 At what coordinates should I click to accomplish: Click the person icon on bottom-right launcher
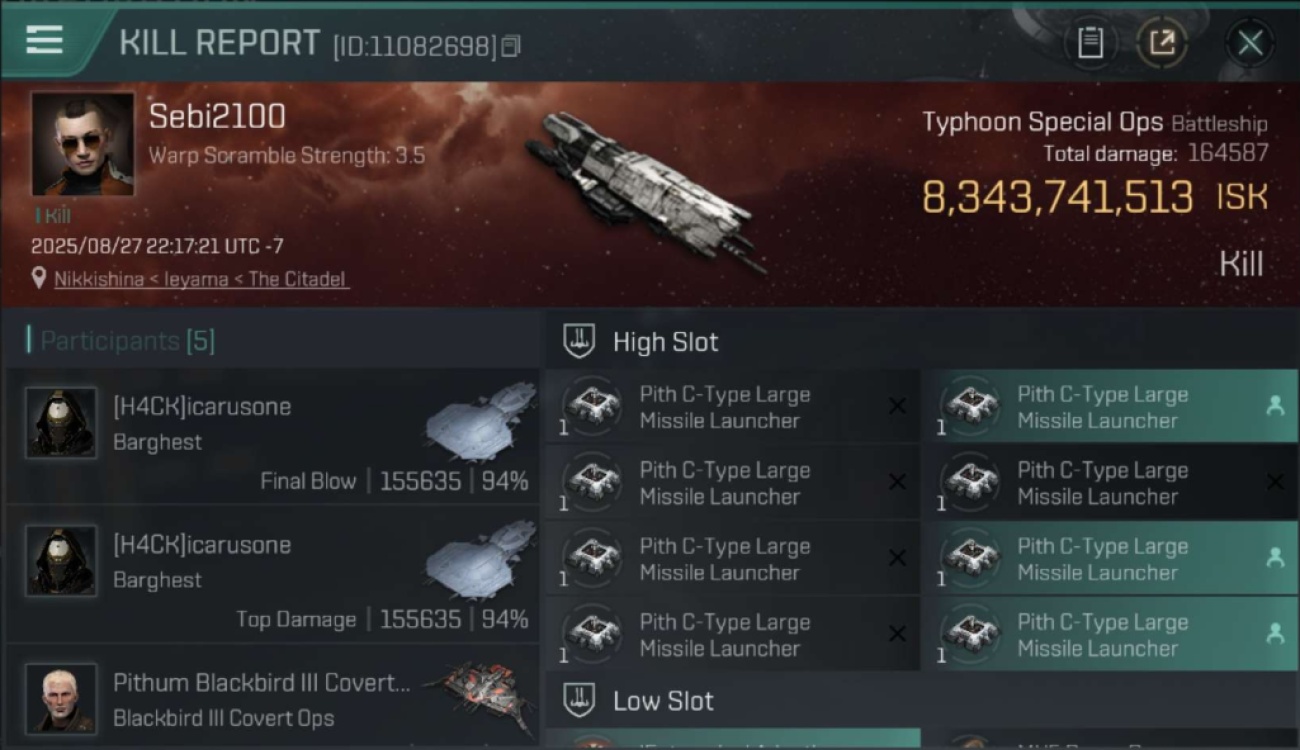[1275, 633]
